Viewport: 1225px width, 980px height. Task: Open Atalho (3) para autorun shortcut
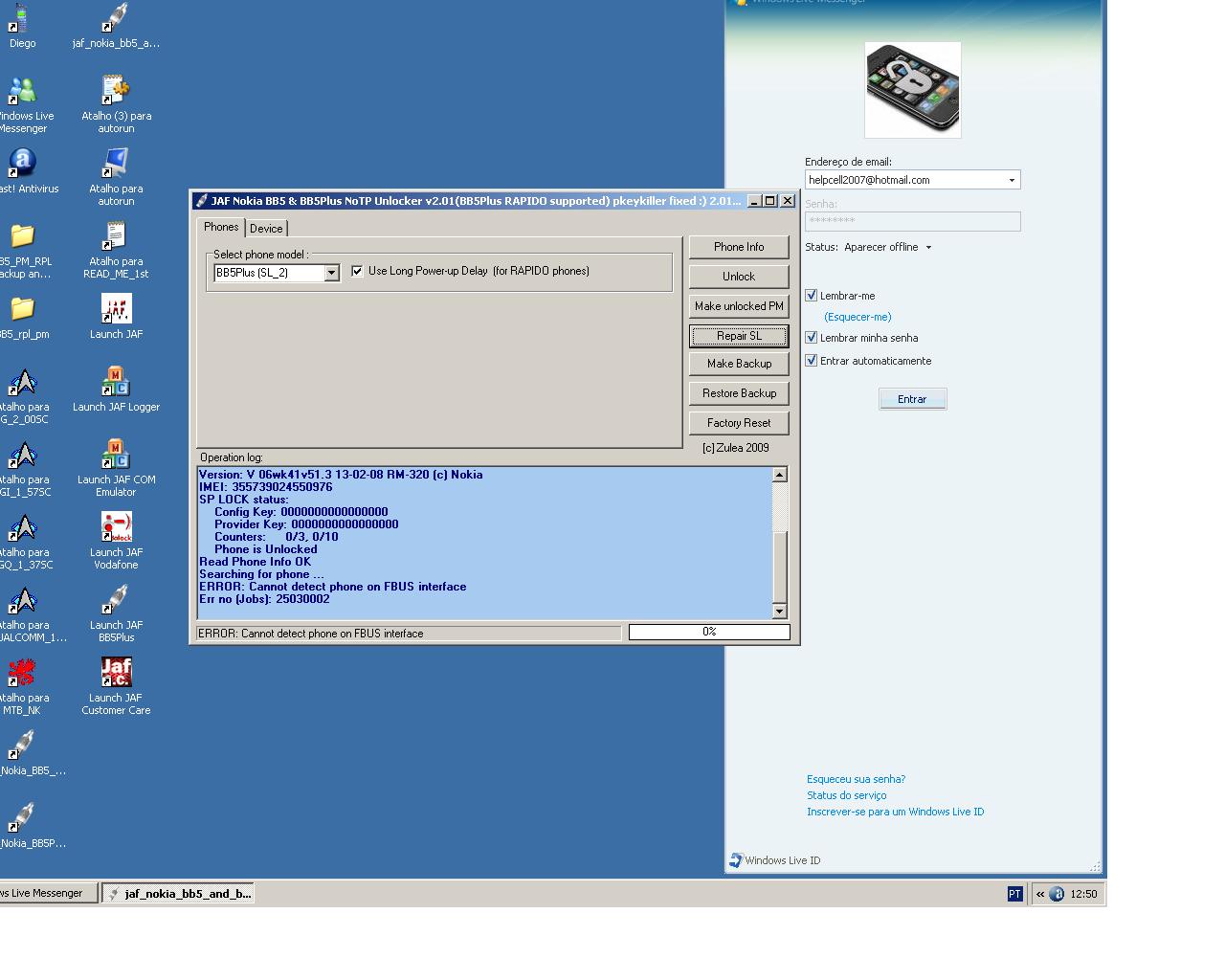pos(116,105)
